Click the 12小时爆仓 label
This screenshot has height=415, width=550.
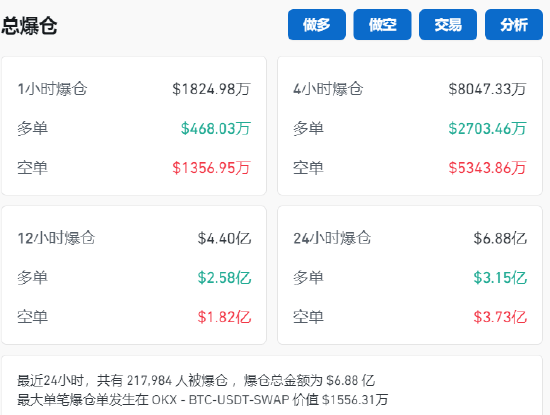(x=56, y=238)
